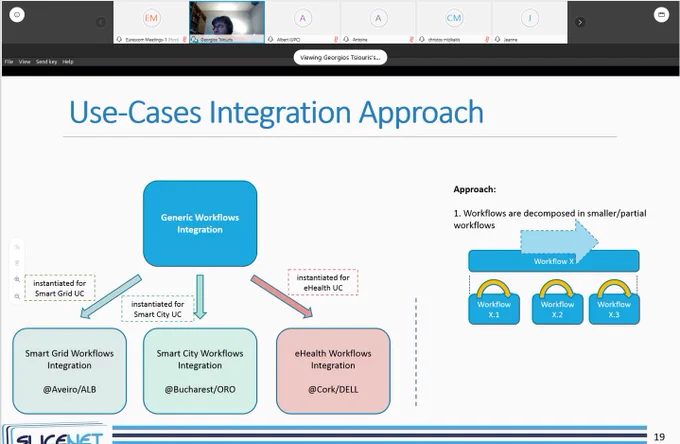
Task: Click the audio icon beside Jeanne's name
Action: [497, 39]
